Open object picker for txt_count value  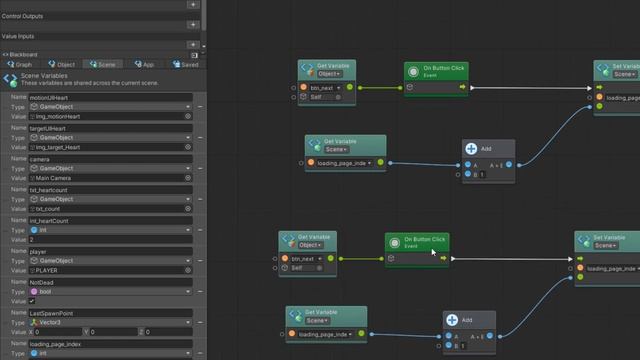(x=188, y=209)
